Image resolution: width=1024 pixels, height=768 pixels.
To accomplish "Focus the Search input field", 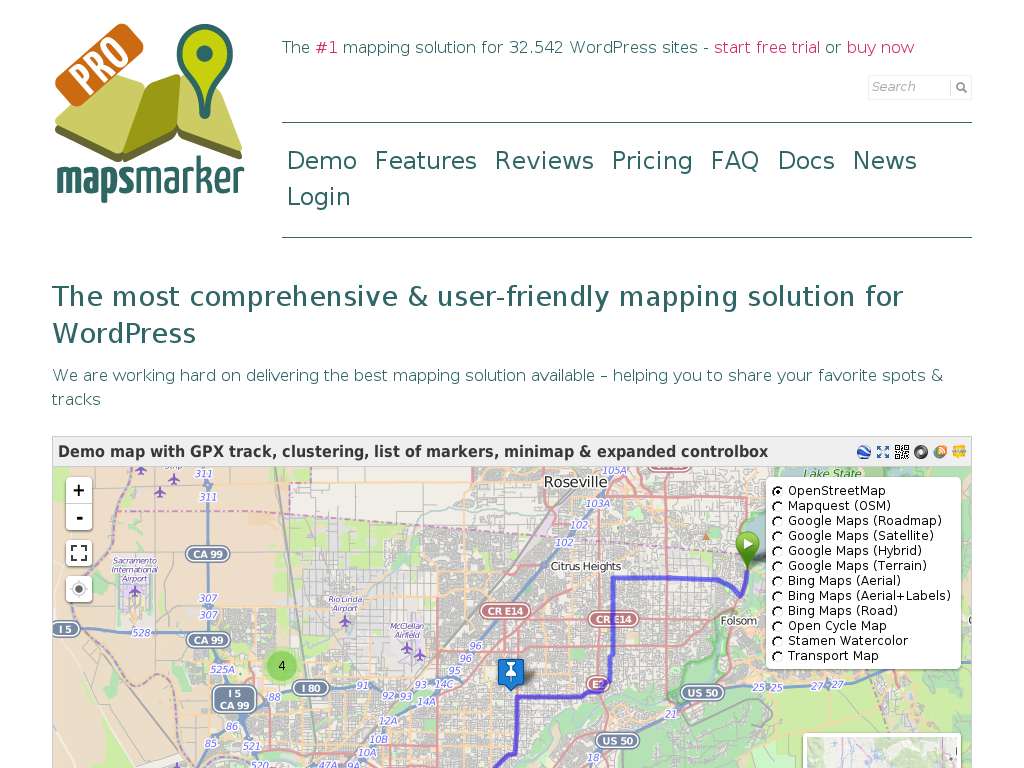I will coord(909,88).
